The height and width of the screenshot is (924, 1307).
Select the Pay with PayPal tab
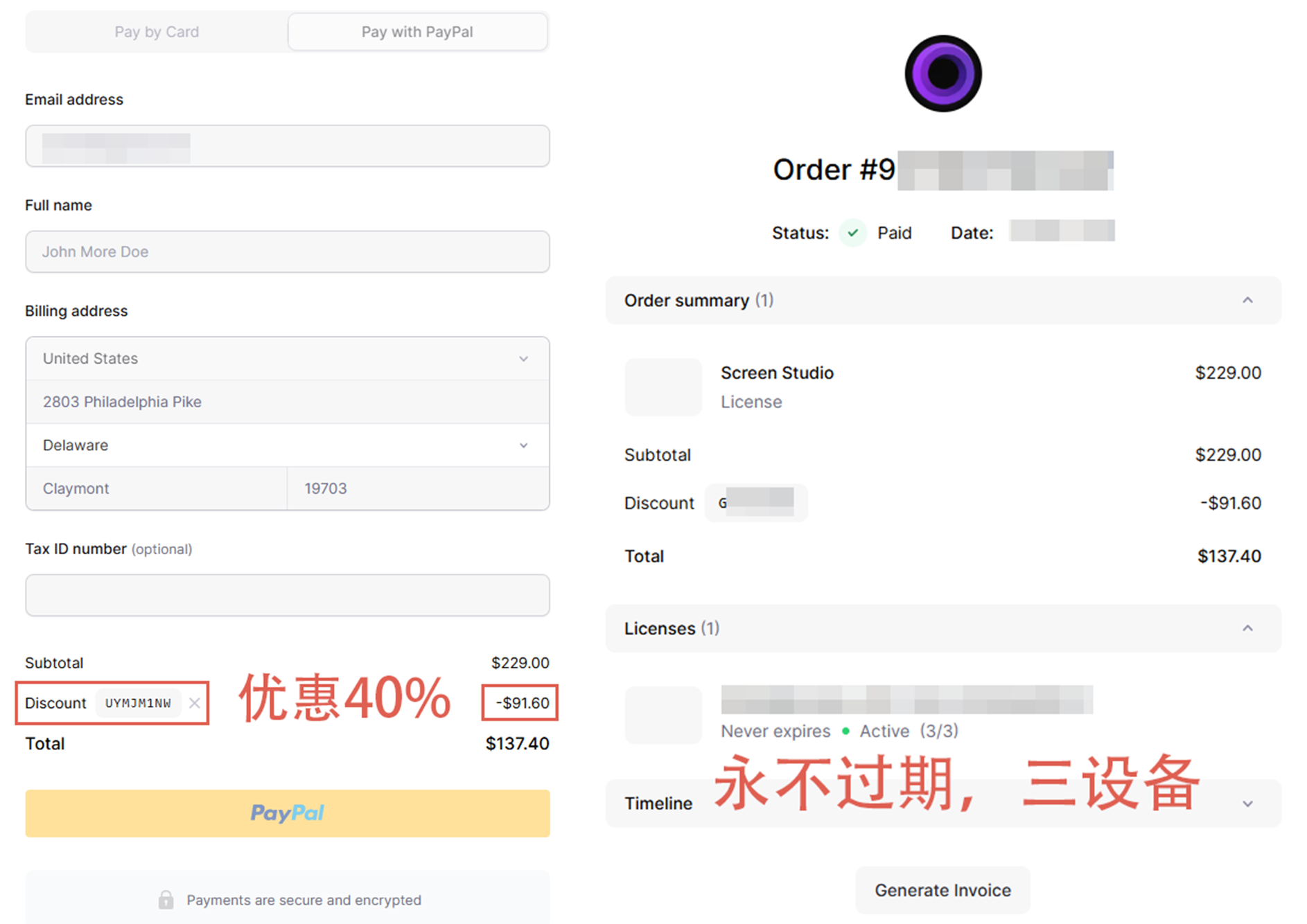(x=417, y=32)
